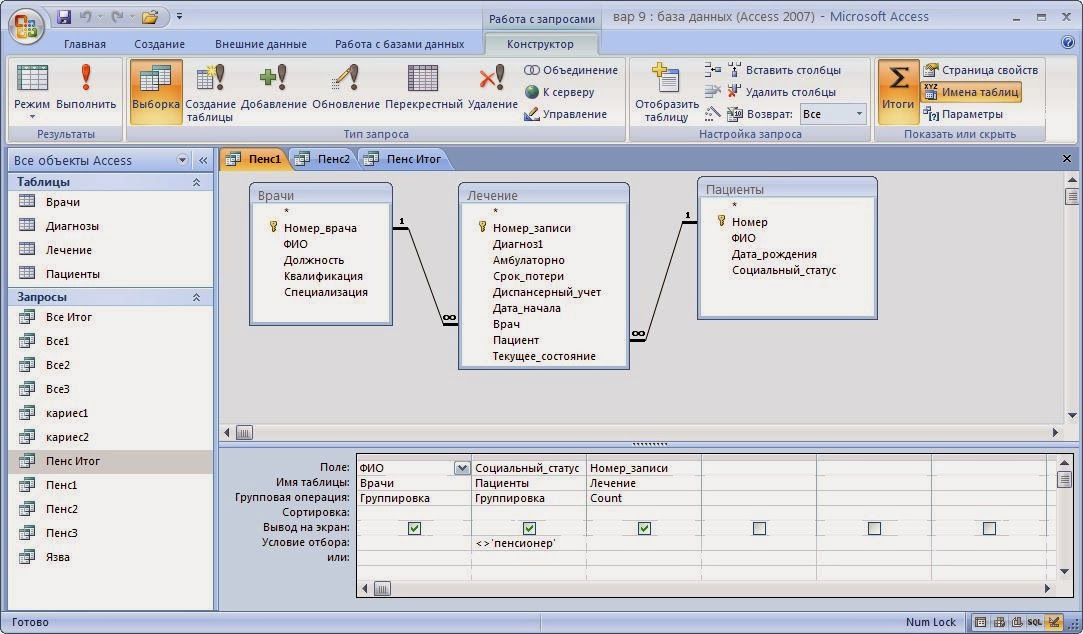The image size is (1083, 634).
Task: Switch to datasheet view in status bar
Action: 981,622
